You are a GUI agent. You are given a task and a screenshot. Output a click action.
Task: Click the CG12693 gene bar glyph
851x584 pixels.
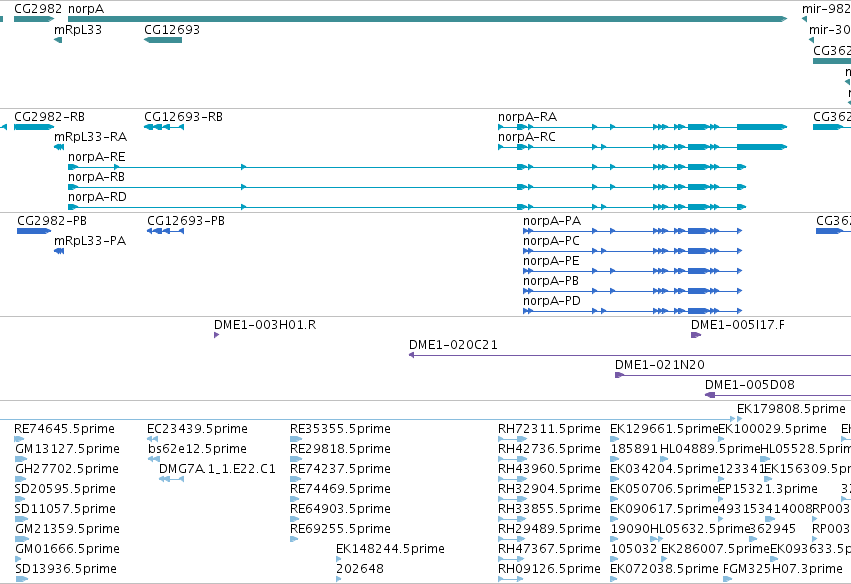pyautogui.click(x=163, y=40)
